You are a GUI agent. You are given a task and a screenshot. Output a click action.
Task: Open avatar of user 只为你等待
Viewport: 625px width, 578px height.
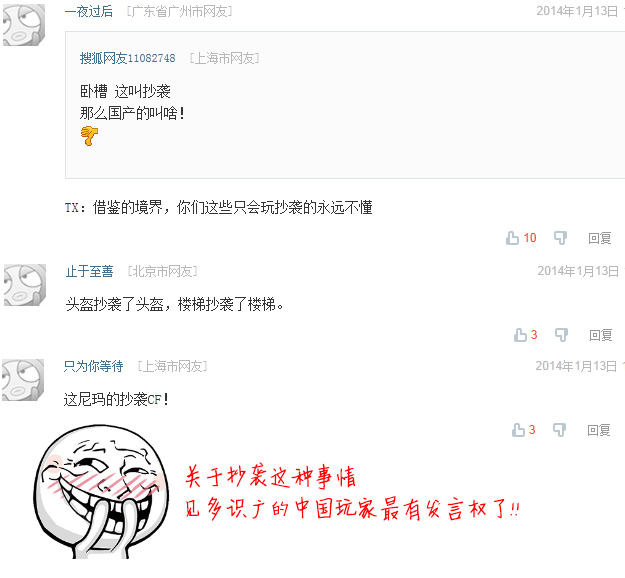coord(23,380)
